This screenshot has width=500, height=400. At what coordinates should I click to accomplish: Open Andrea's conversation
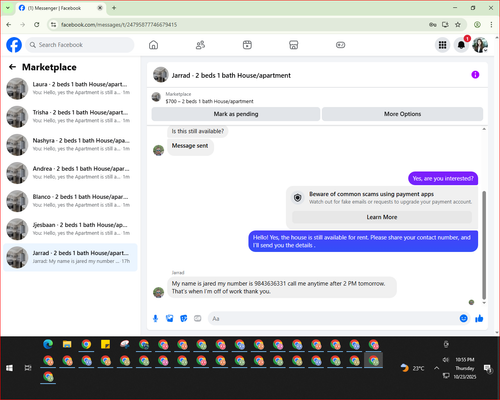coord(70,173)
